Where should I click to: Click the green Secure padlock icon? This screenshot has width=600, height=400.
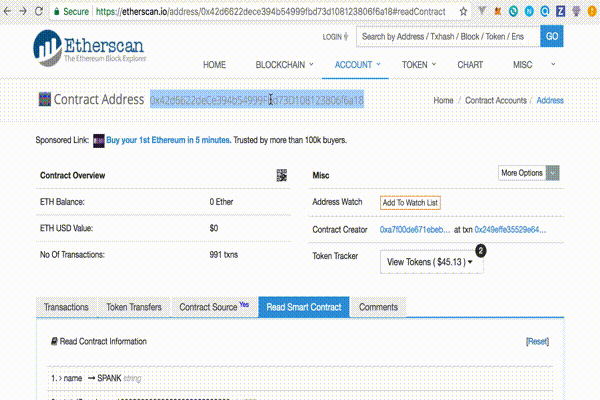coord(57,11)
